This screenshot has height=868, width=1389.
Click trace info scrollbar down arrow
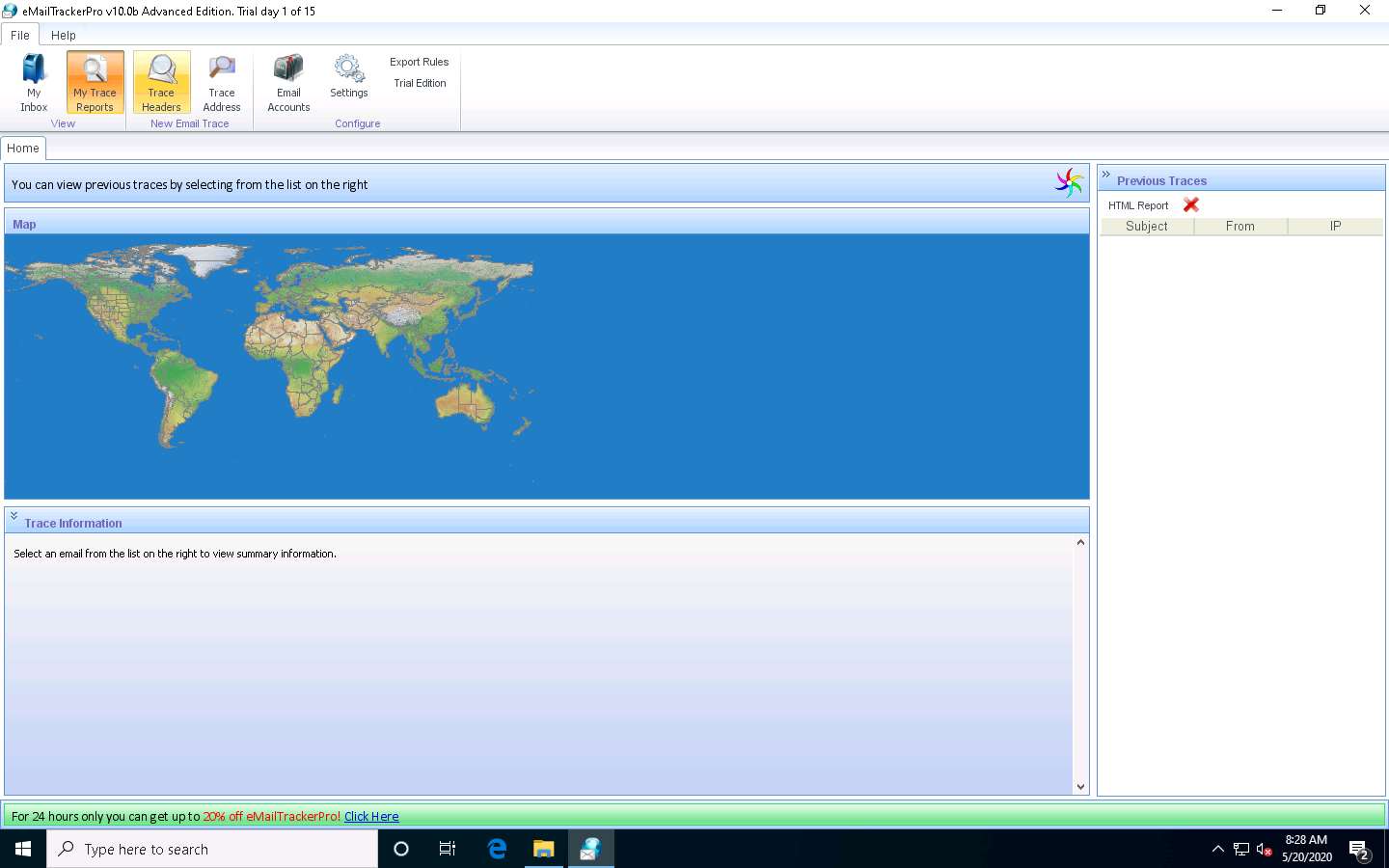(x=1080, y=787)
